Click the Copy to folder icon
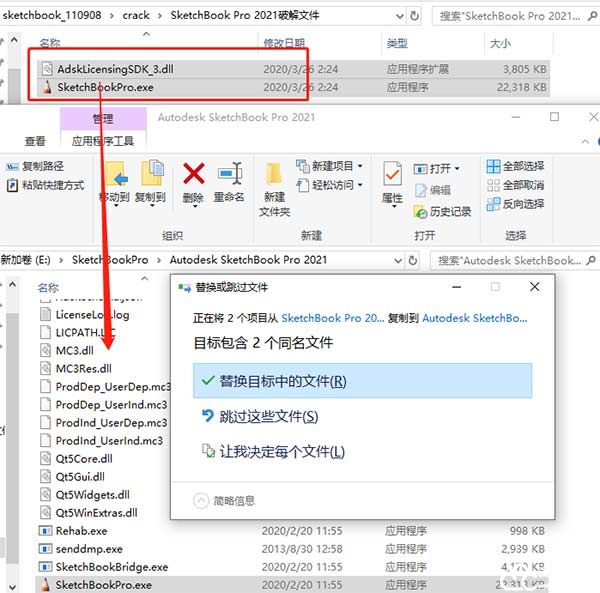 pos(152,173)
